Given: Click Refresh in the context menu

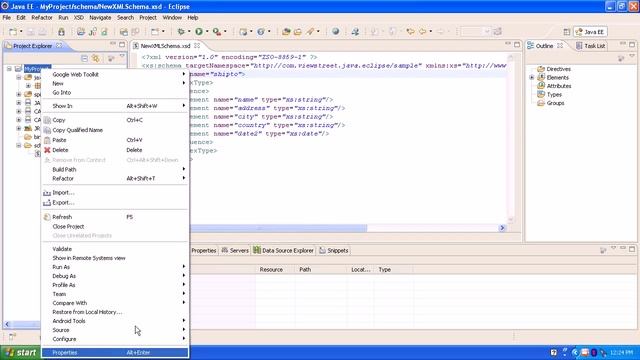Looking at the screenshot, I should point(115,217).
